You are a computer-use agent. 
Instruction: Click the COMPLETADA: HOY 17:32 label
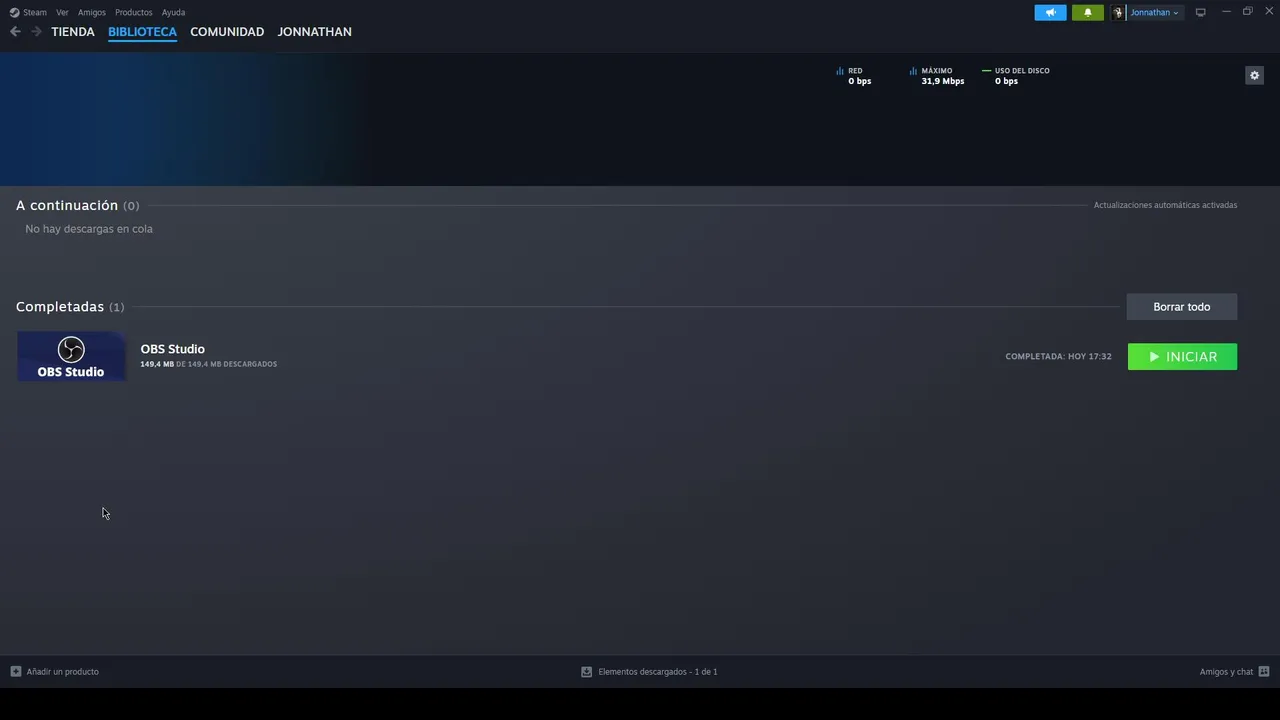(1058, 357)
